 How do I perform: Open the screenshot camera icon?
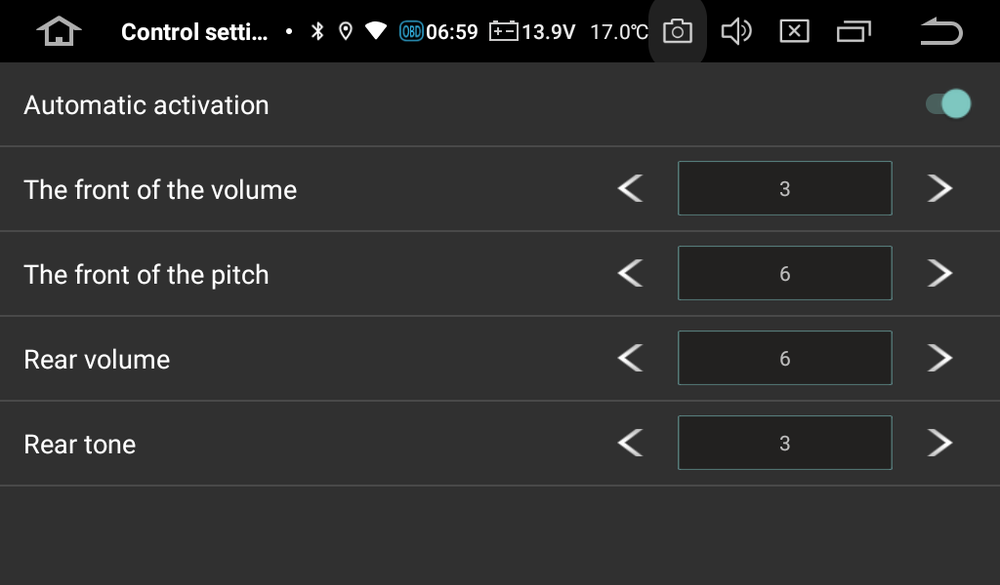[x=677, y=31]
